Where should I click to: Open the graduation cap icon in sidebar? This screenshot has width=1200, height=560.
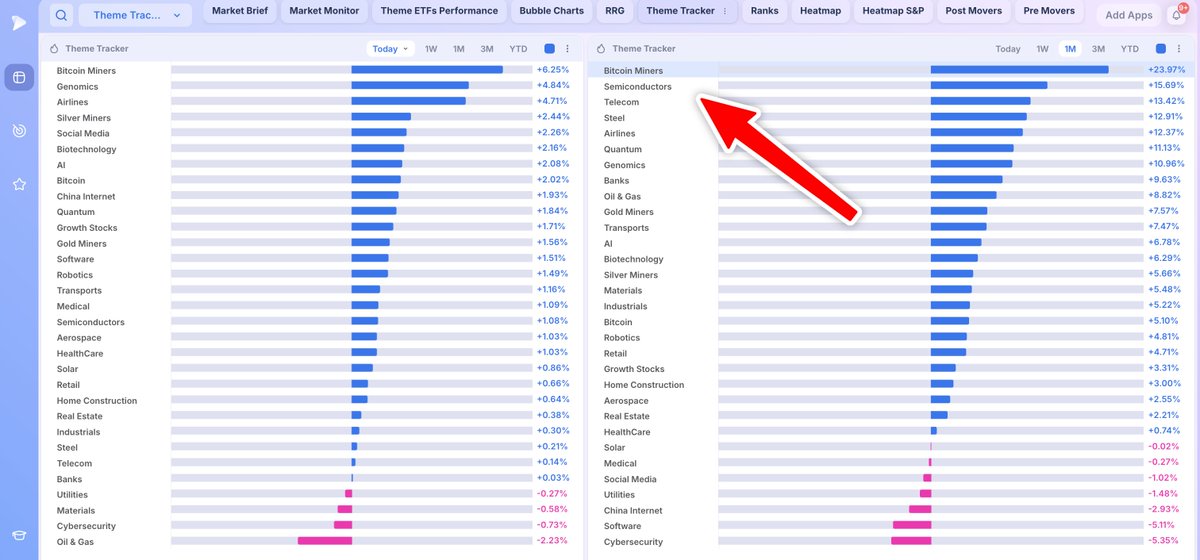19,535
